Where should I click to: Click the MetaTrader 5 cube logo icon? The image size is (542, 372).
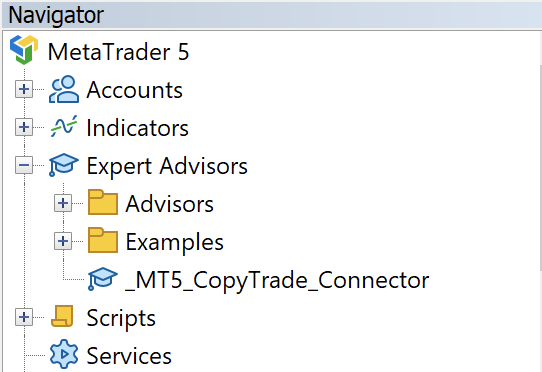tap(24, 50)
